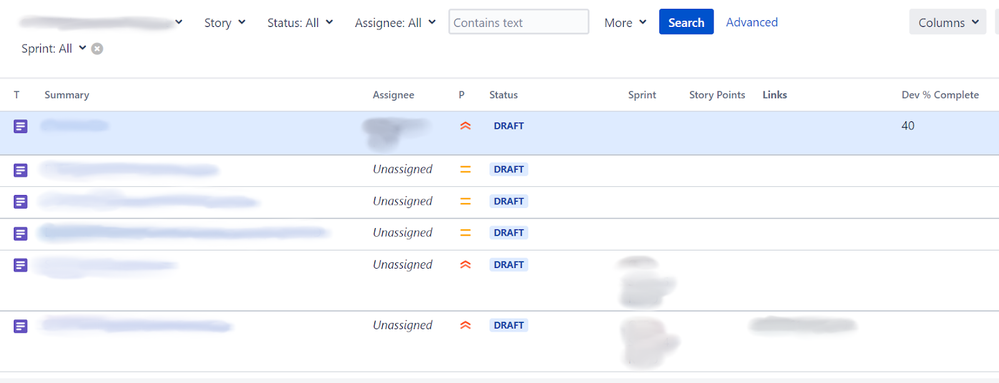Click the Search button
The image size is (999, 383).
[686, 22]
